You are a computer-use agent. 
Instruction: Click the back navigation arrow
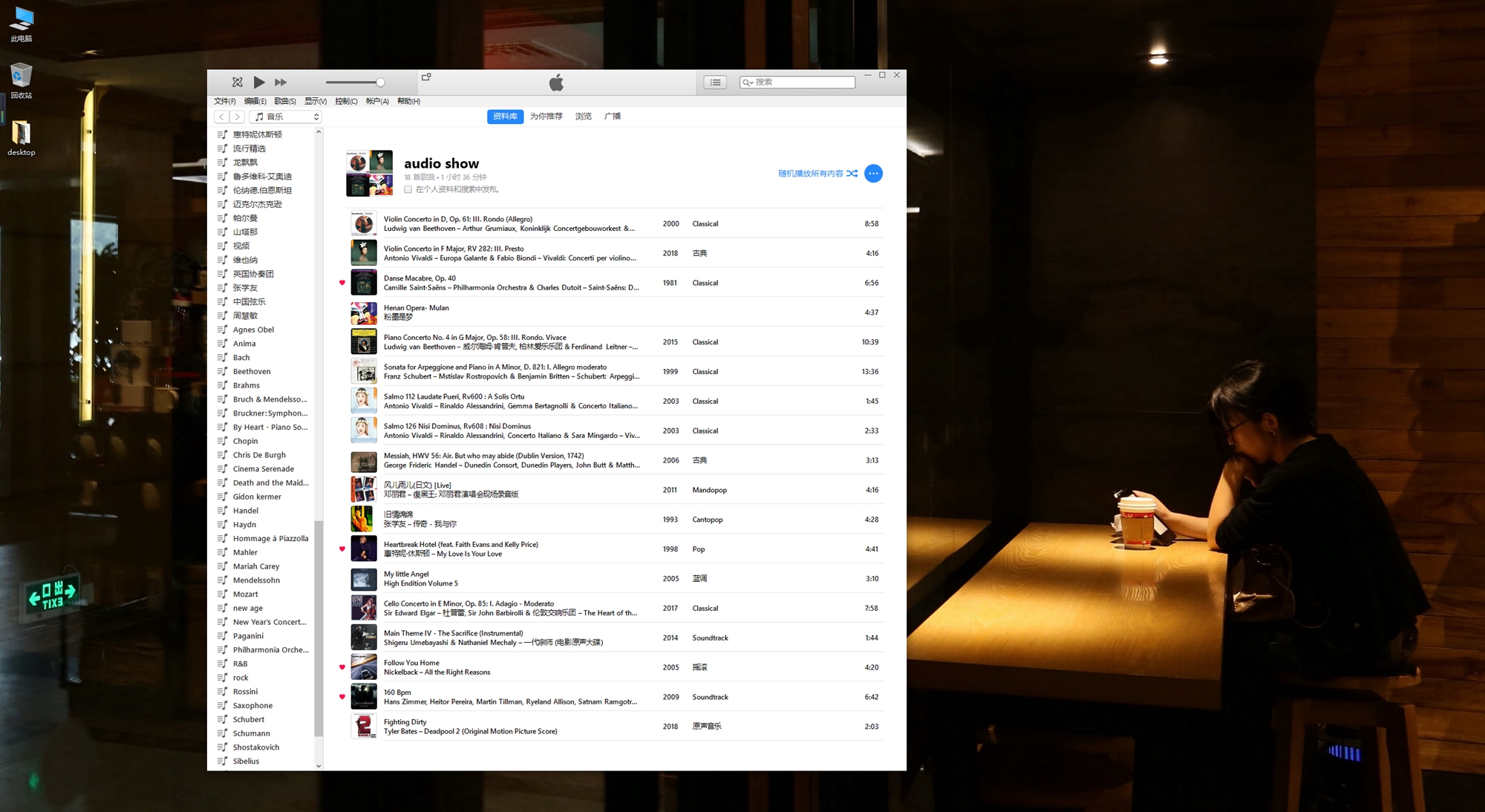click(x=221, y=117)
